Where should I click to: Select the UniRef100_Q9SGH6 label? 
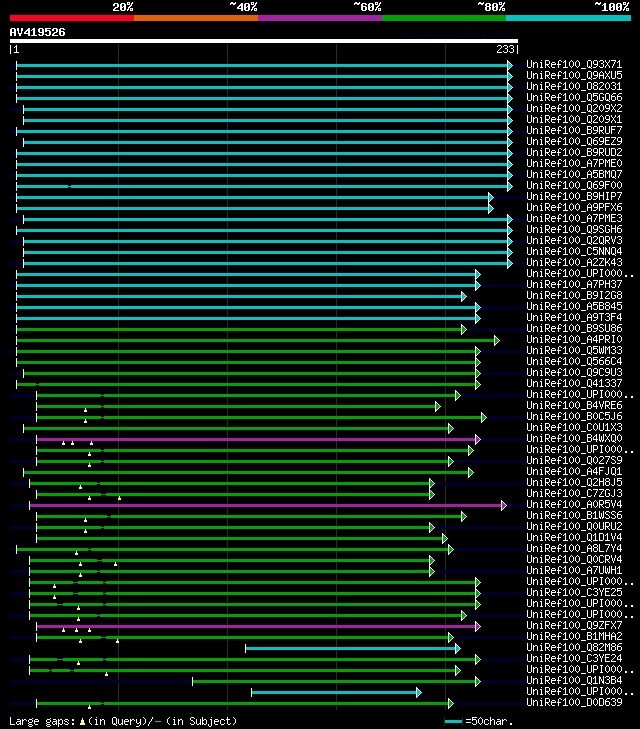coord(574,229)
